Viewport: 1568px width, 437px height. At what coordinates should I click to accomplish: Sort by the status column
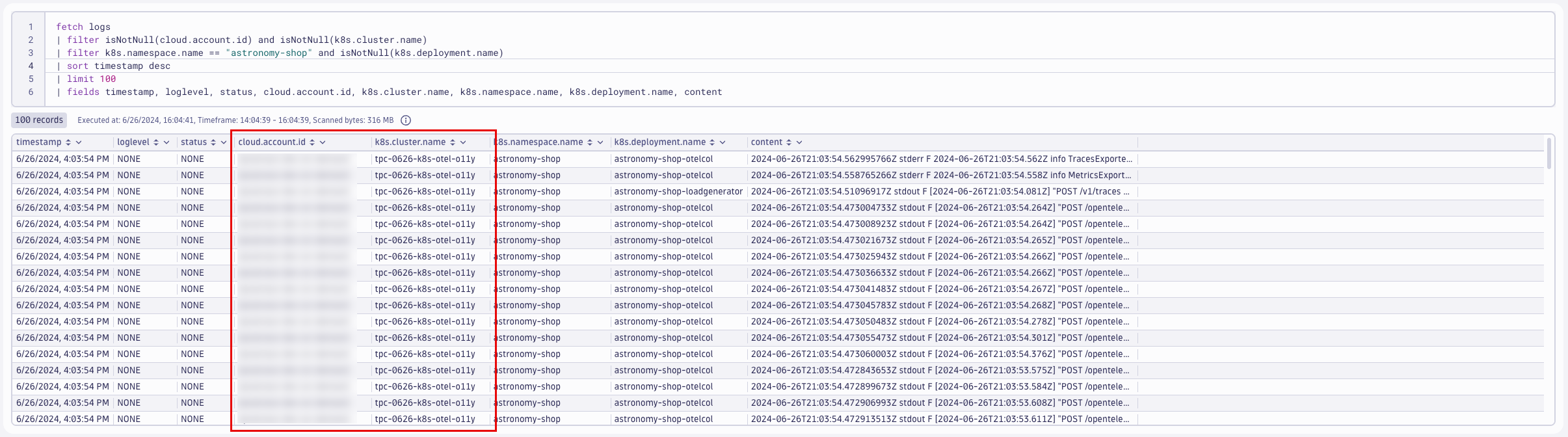point(213,142)
